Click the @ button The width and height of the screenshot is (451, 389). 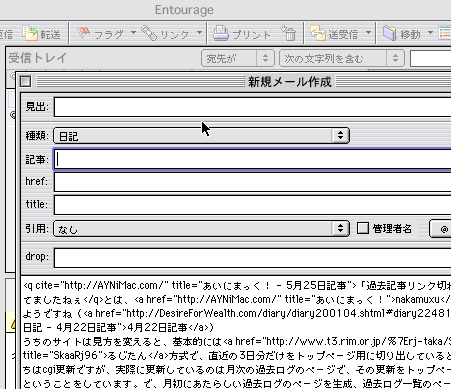440,229
